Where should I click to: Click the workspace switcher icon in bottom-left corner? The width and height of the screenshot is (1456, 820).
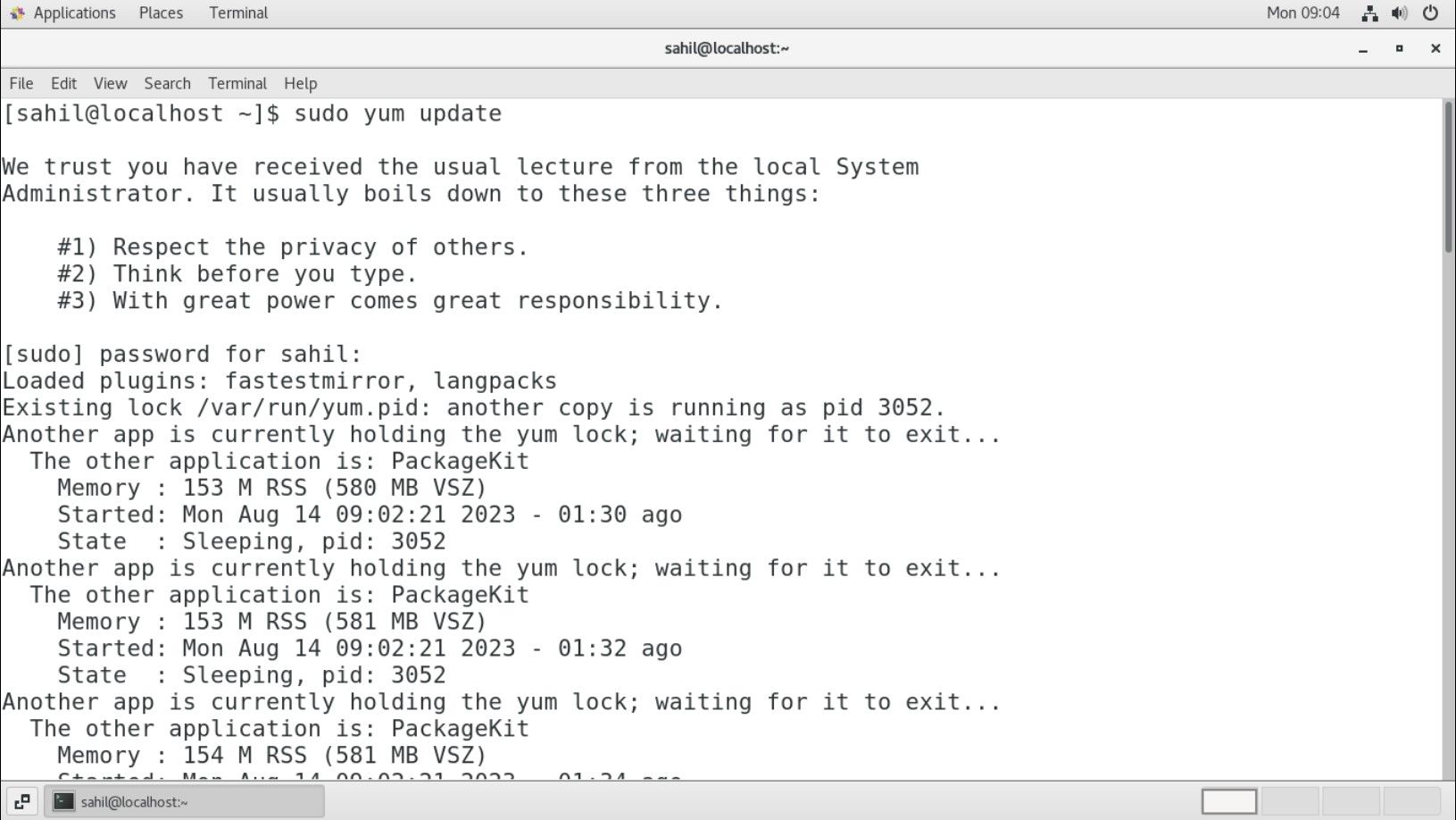pyautogui.click(x=20, y=801)
